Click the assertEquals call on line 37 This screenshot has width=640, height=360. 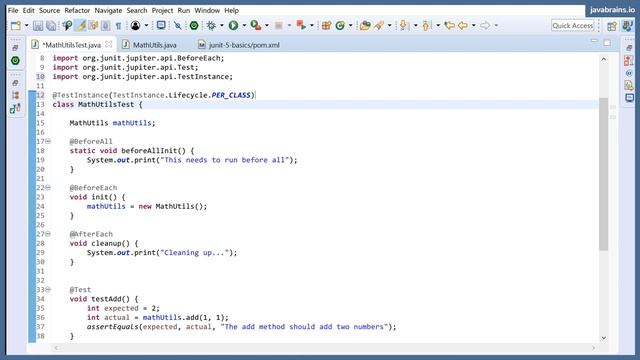click(112, 327)
